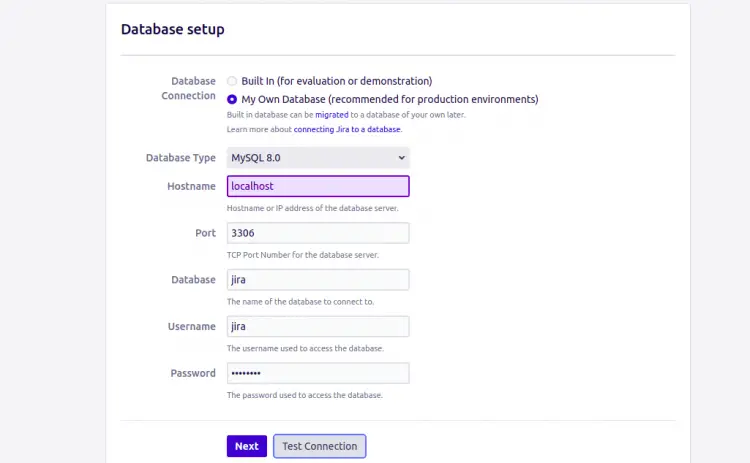Click the "Port" field label
750x463 pixels.
pyautogui.click(x=205, y=233)
